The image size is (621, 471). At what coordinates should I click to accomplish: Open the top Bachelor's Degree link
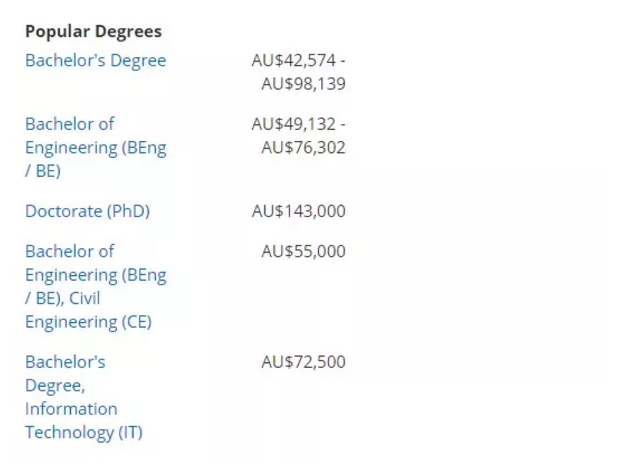tap(95, 60)
